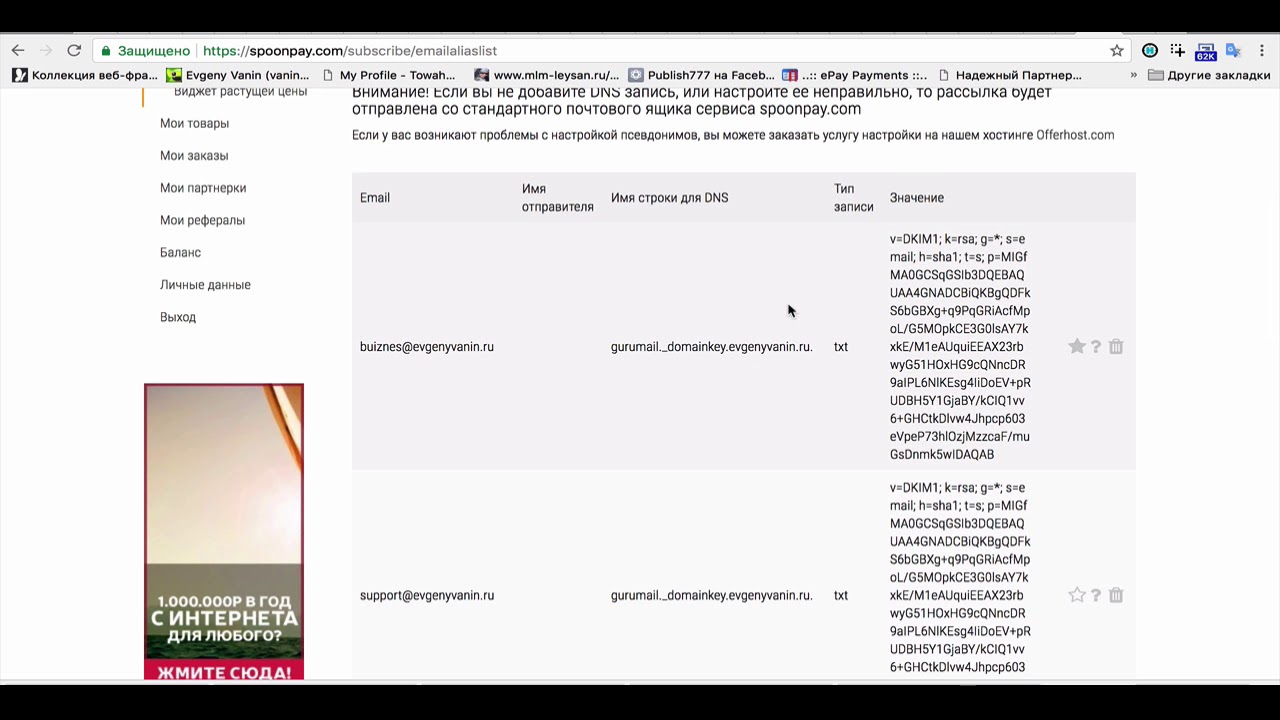Click the green secure padlock icon

coord(106,51)
